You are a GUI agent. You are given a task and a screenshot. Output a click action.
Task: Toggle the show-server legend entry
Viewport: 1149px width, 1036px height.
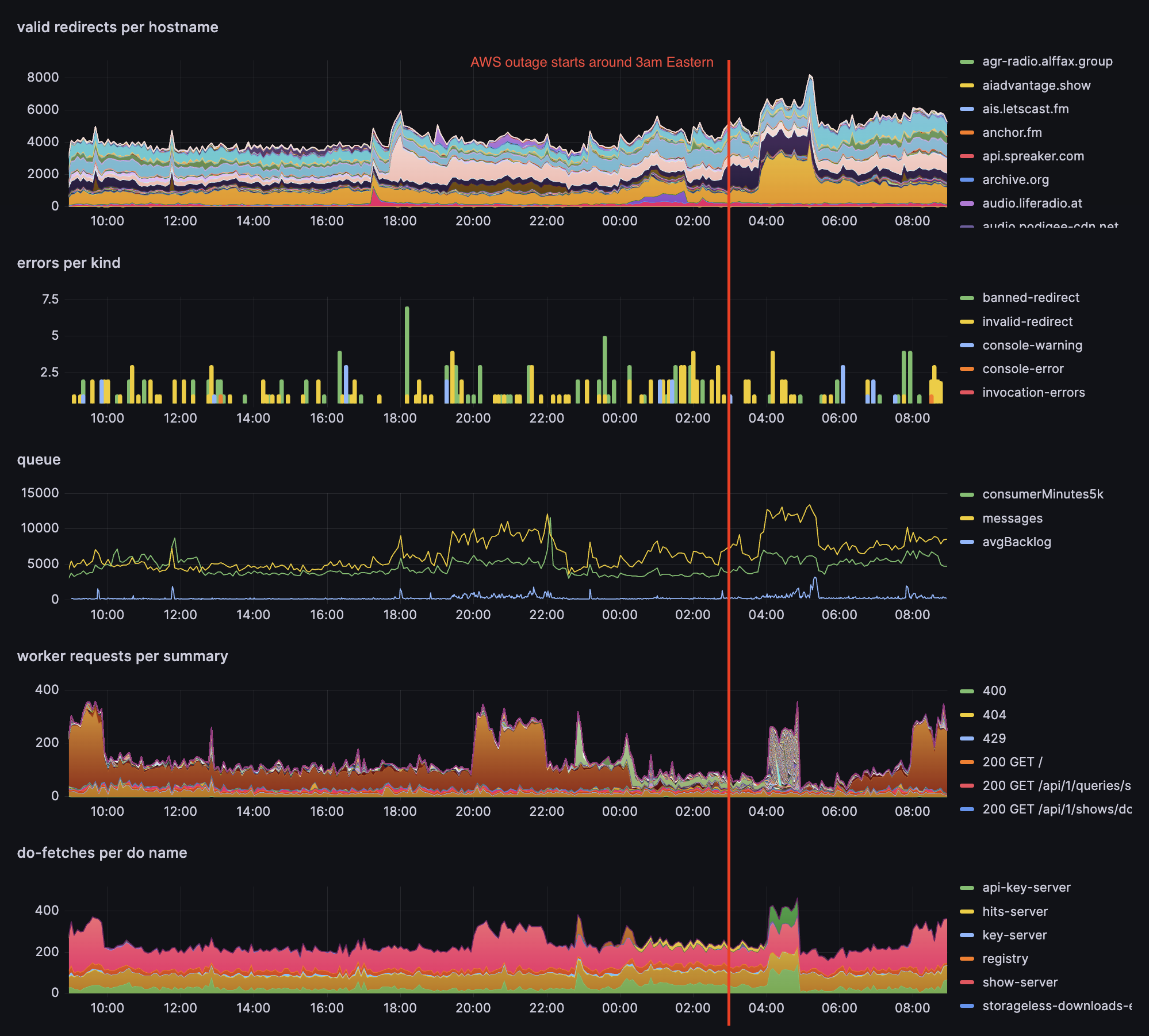point(1020,983)
